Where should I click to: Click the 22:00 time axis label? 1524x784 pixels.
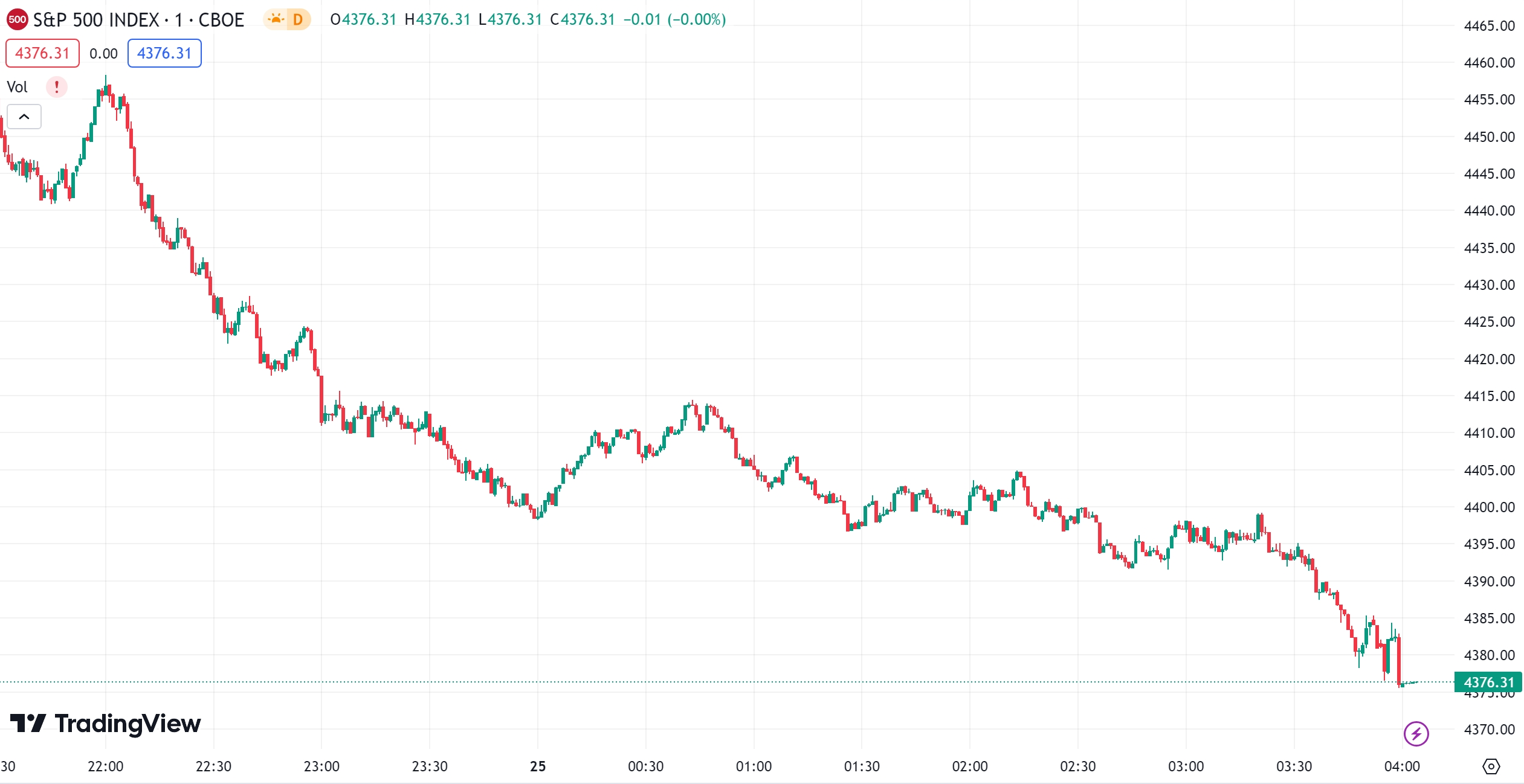click(105, 766)
